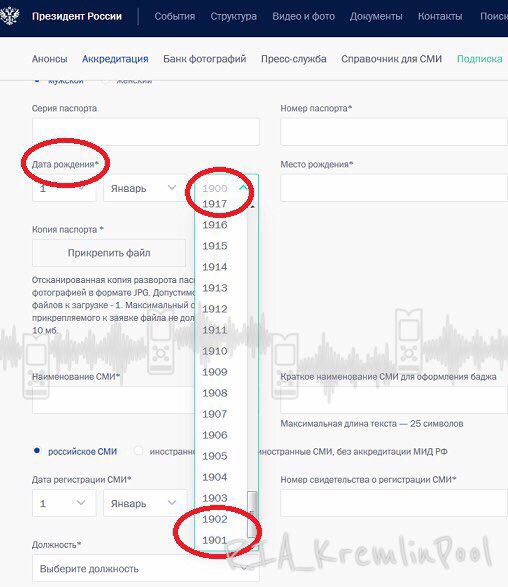
Task: Open Президент России home link
Action: (77, 16)
